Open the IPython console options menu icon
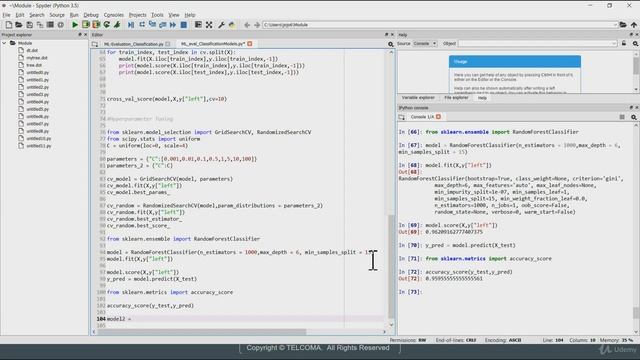The width and height of the screenshot is (640, 360). pos(622,117)
